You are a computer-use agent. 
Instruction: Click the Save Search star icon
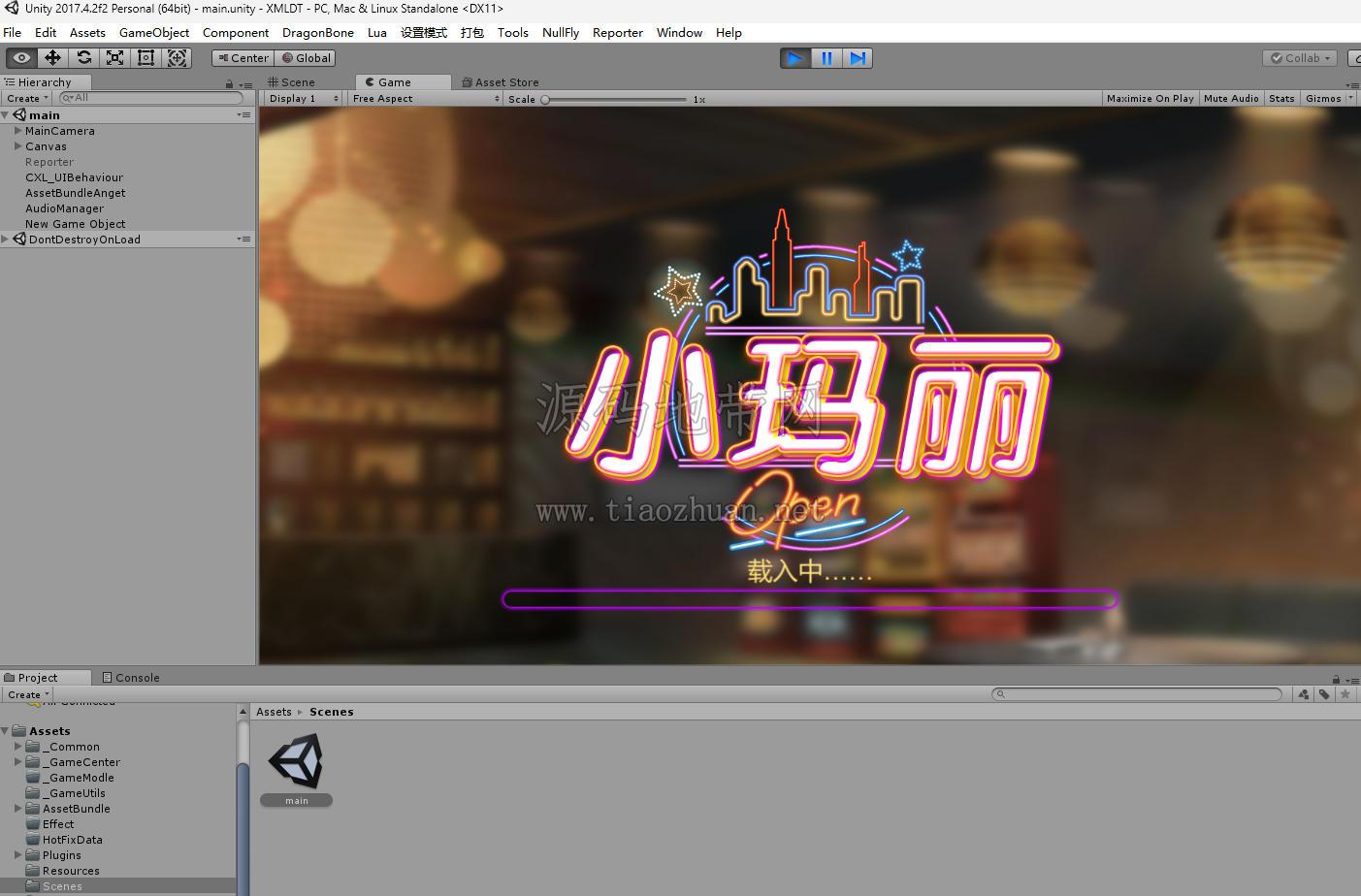click(1345, 694)
